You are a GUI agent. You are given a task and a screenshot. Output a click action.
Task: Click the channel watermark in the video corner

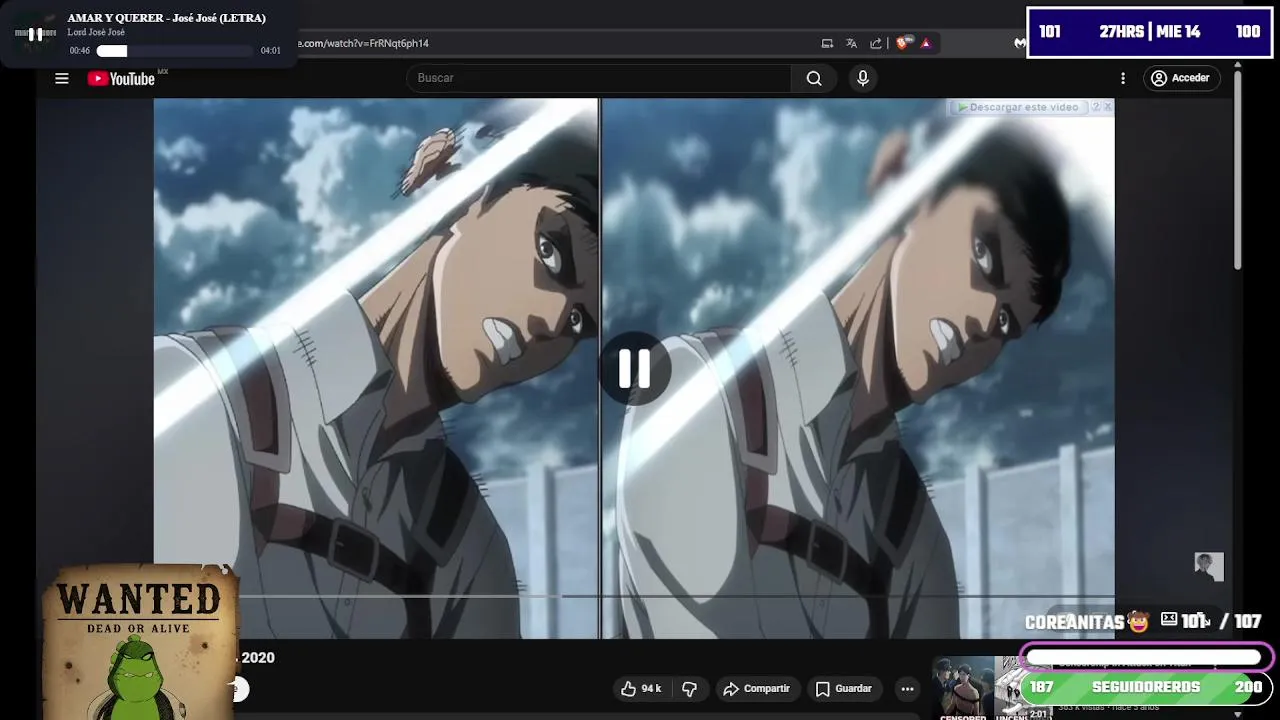[1209, 567]
